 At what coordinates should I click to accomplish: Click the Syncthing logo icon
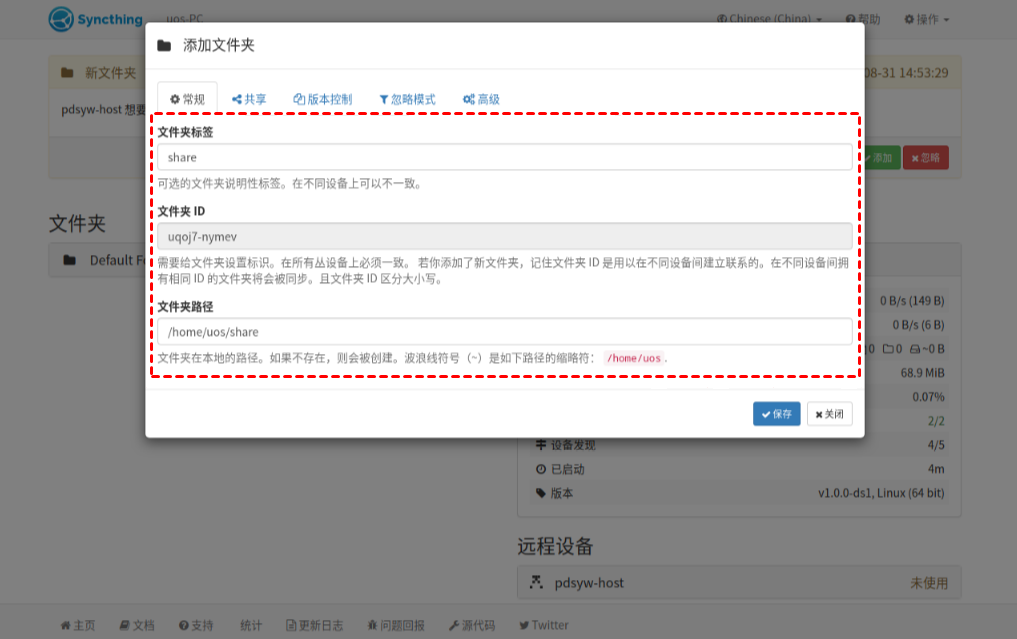point(62,19)
